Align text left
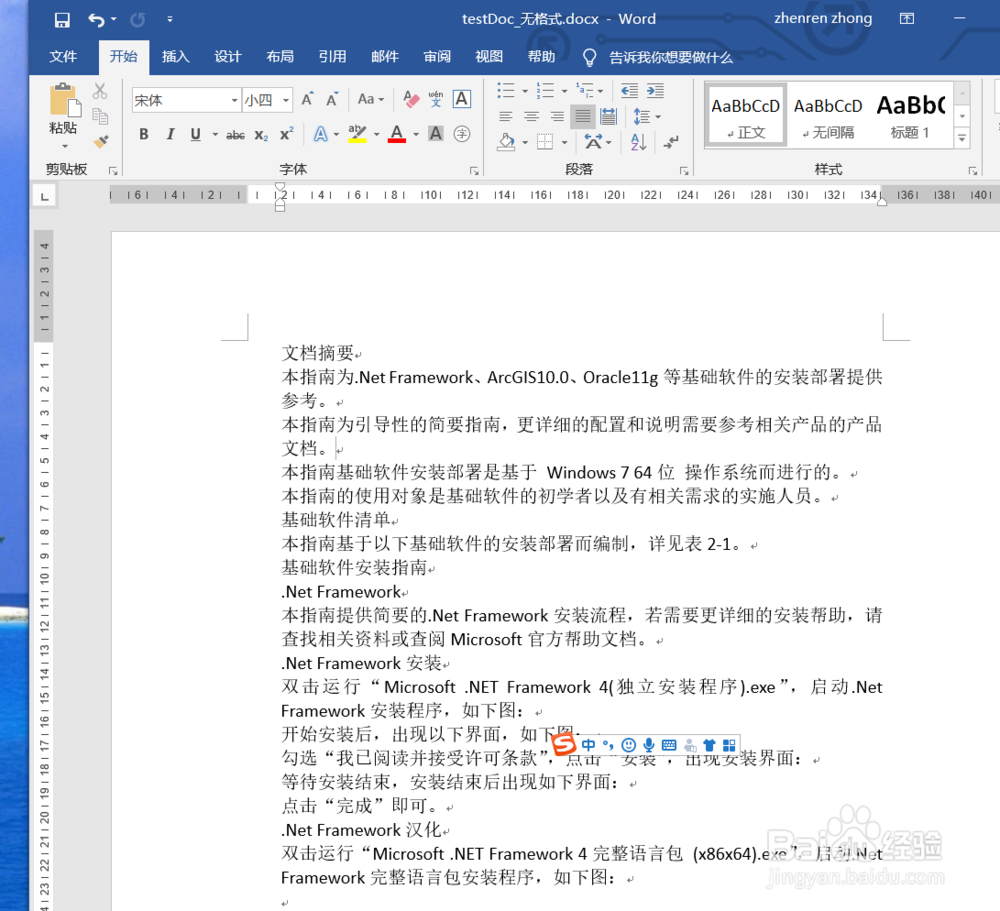 [x=506, y=116]
